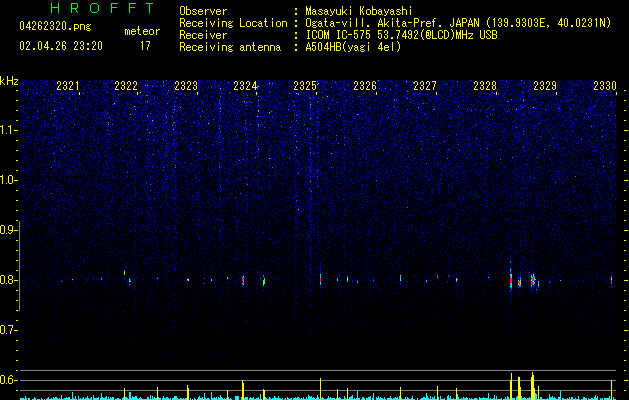Click the HROFFT title text
Viewport: 629px width, 400px height.
coord(103,8)
